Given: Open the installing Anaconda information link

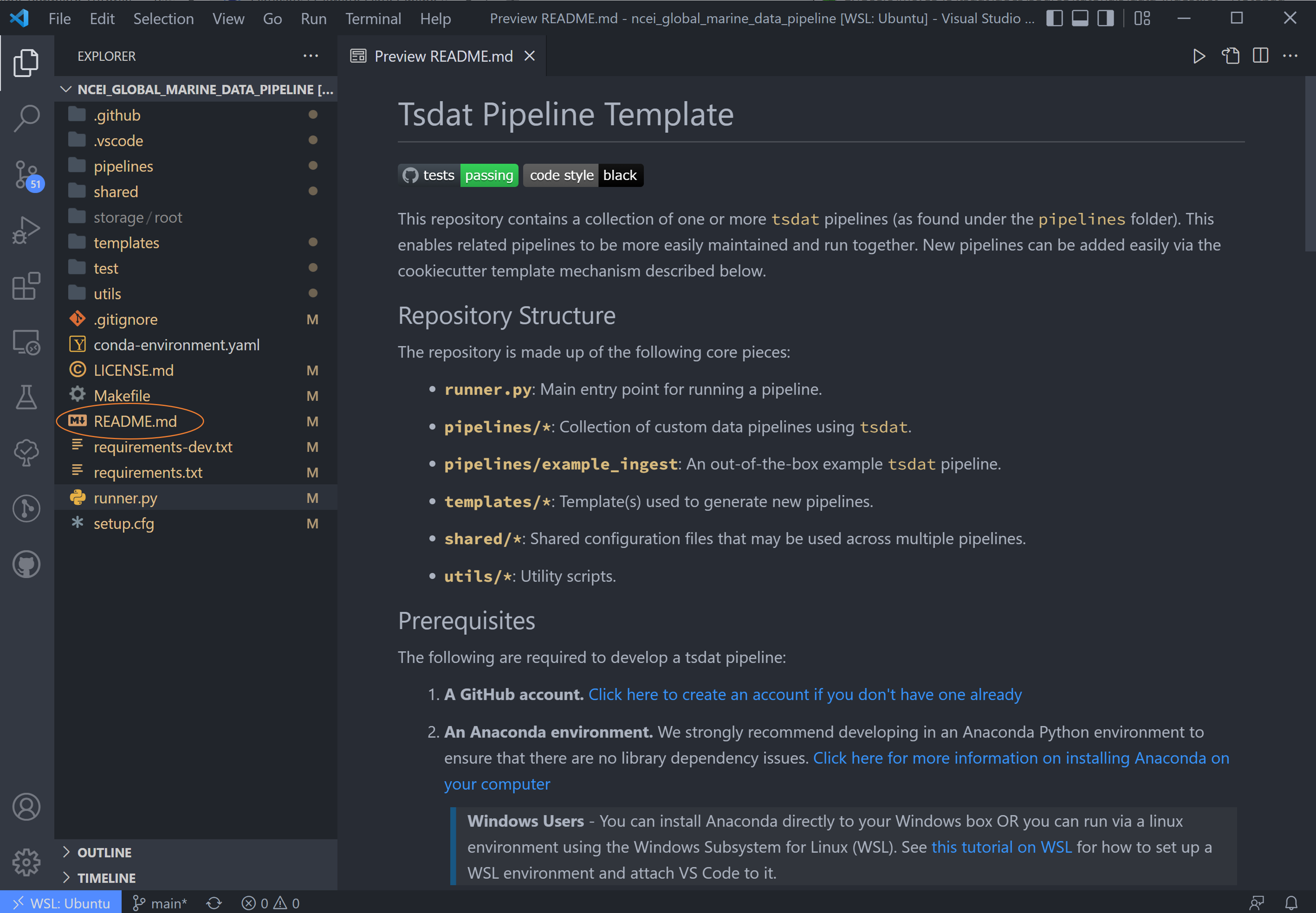Looking at the screenshot, I should click(1021, 758).
